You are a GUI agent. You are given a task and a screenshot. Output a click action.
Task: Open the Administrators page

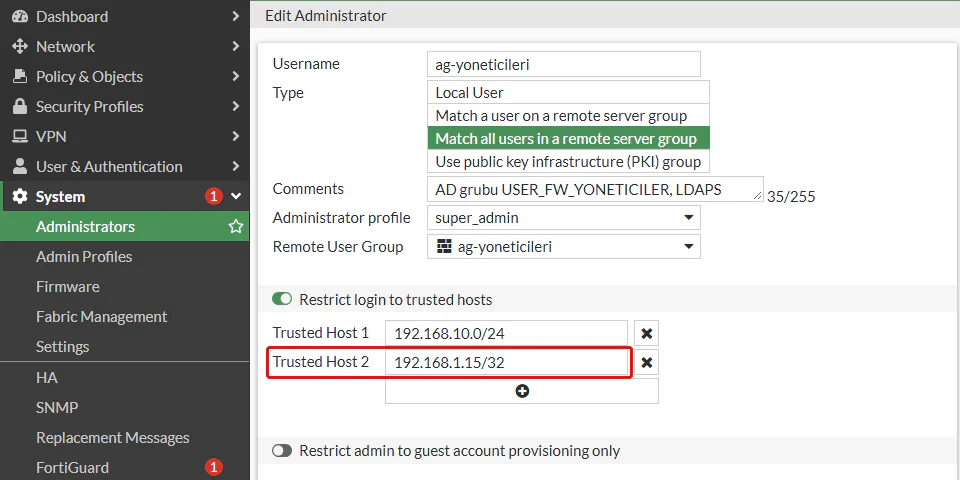124,227
